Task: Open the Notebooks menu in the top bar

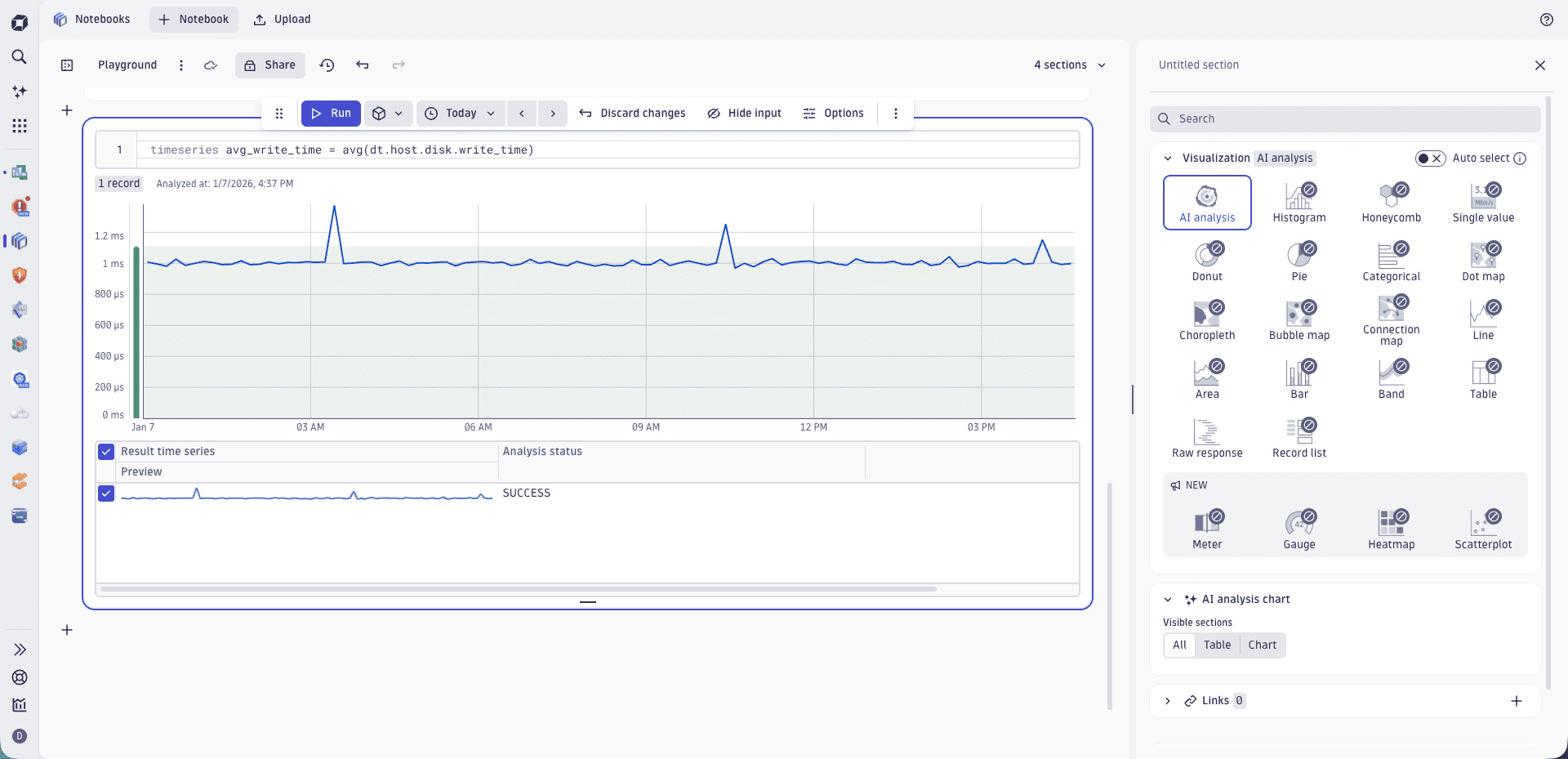Action: (92, 19)
